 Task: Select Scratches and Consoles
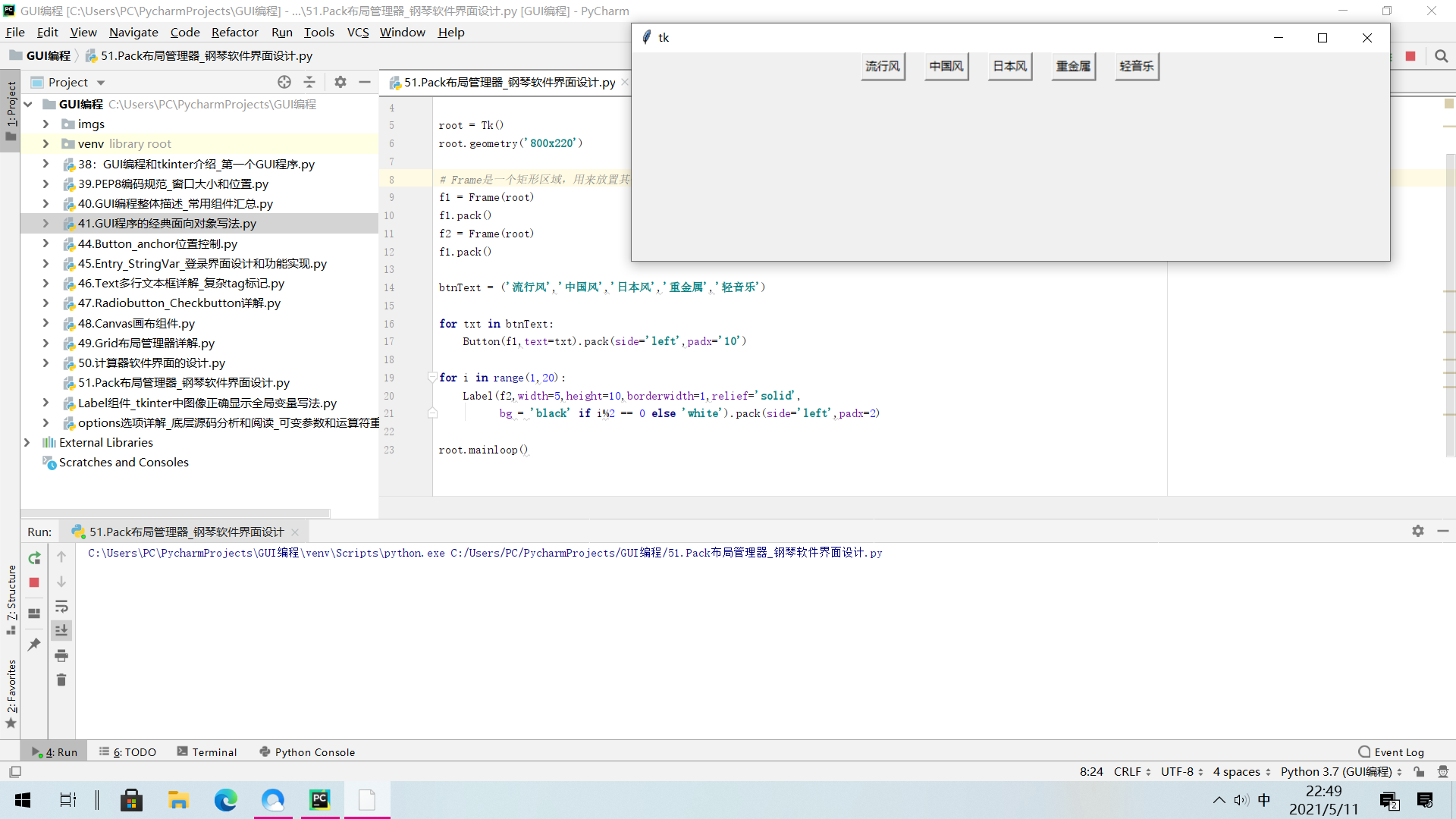[124, 463]
